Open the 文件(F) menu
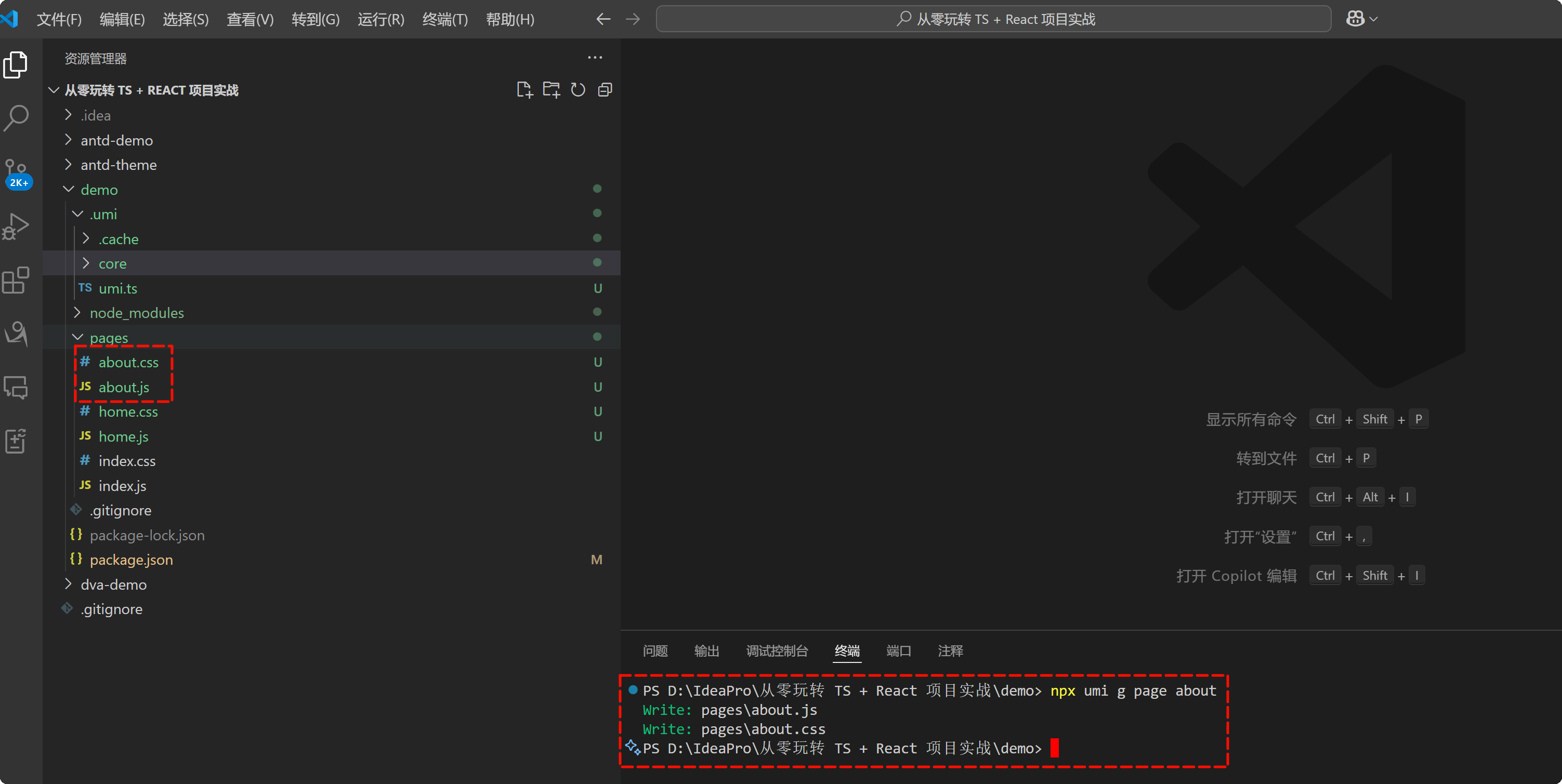The width and height of the screenshot is (1562, 784). [x=59, y=19]
